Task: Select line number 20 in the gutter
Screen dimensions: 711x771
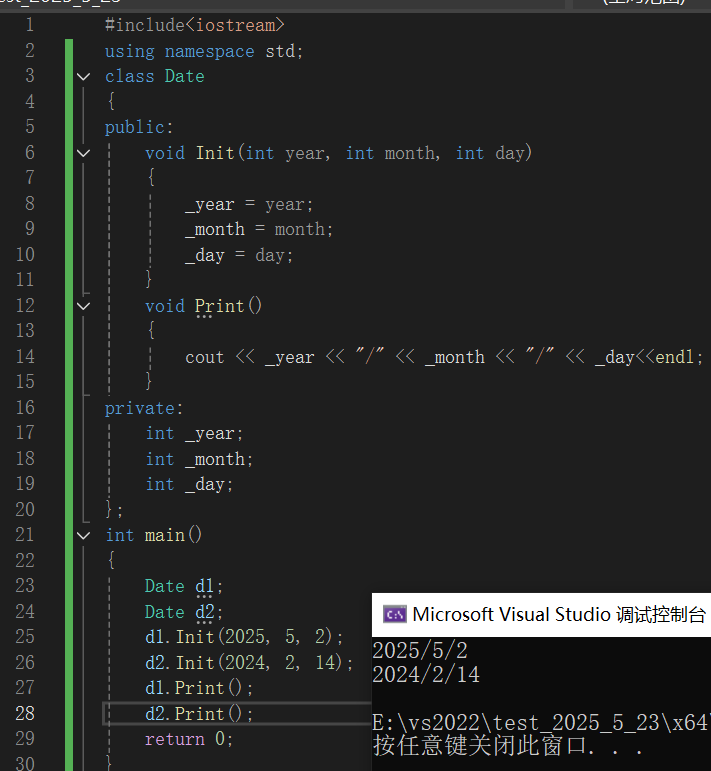Action: click(x=25, y=509)
